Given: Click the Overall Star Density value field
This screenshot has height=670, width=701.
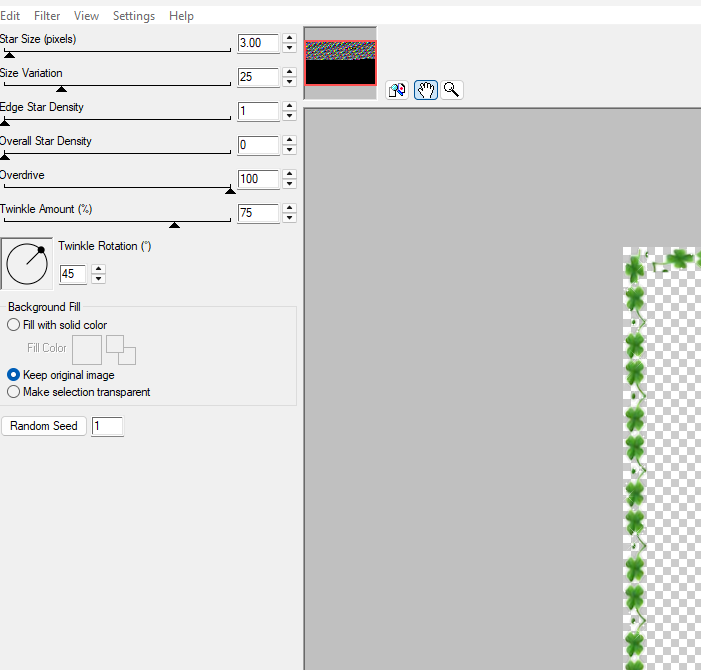Looking at the screenshot, I should pyautogui.click(x=257, y=145).
